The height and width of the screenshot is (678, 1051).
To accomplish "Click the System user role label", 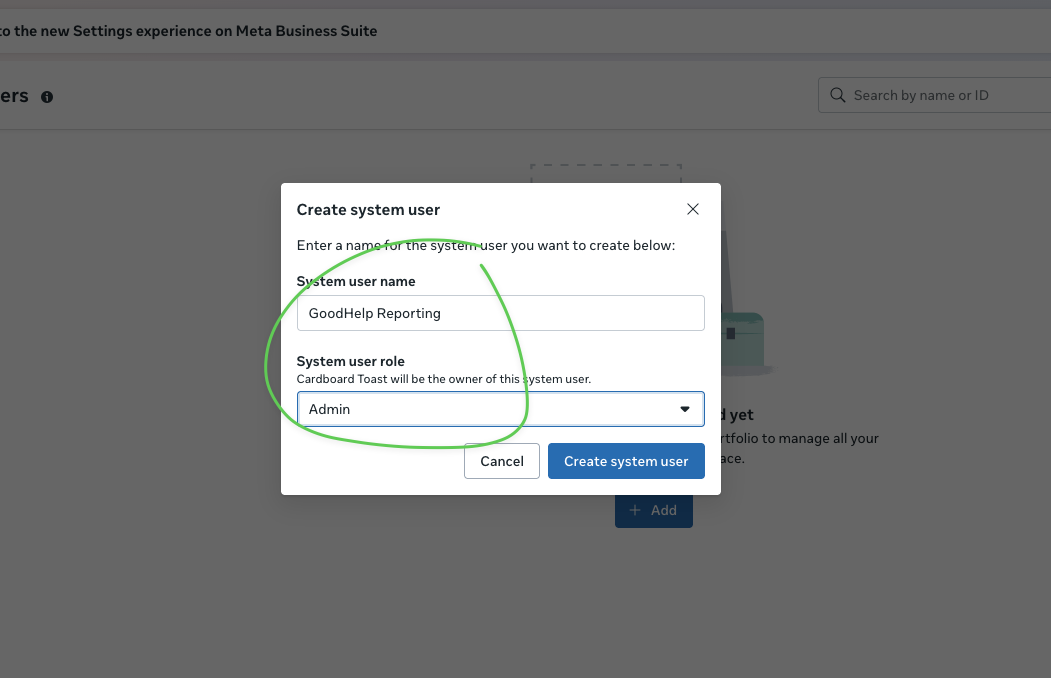I will point(351,361).
